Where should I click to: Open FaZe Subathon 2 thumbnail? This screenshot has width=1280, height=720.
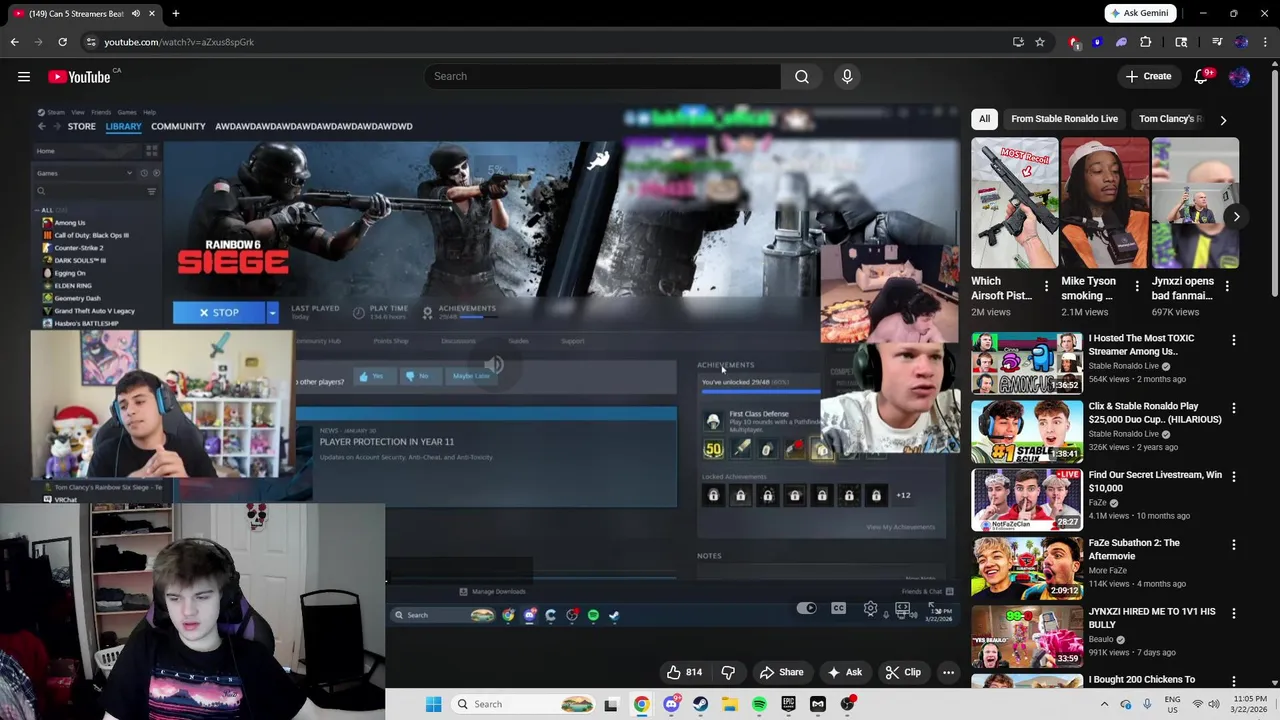1026,567
